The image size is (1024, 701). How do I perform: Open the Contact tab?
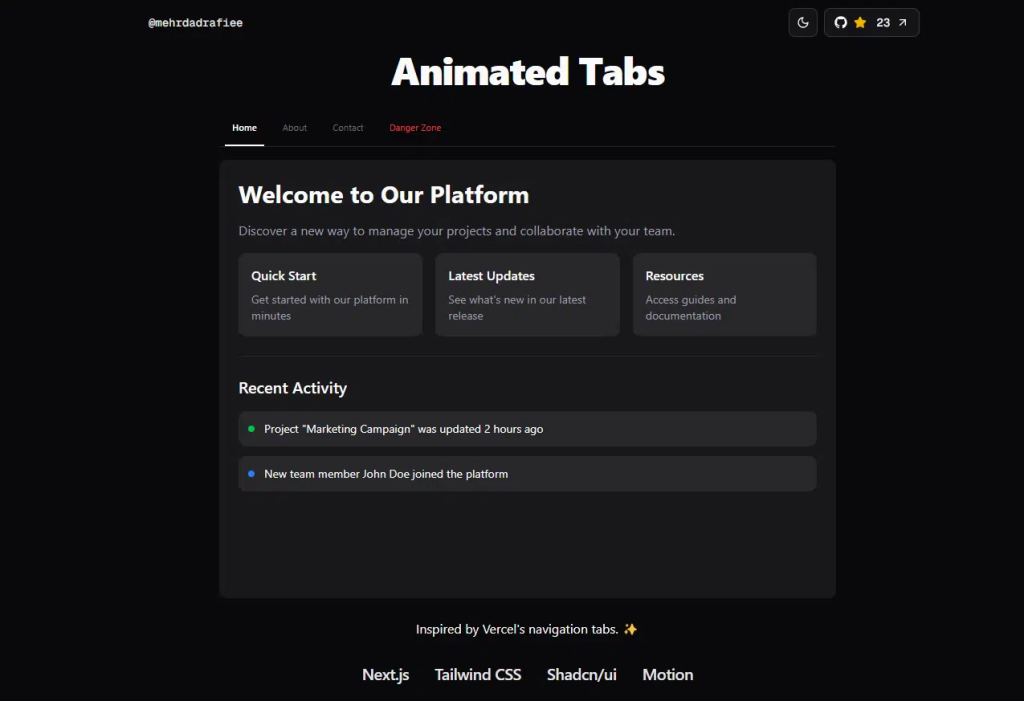tap(347, 128)
